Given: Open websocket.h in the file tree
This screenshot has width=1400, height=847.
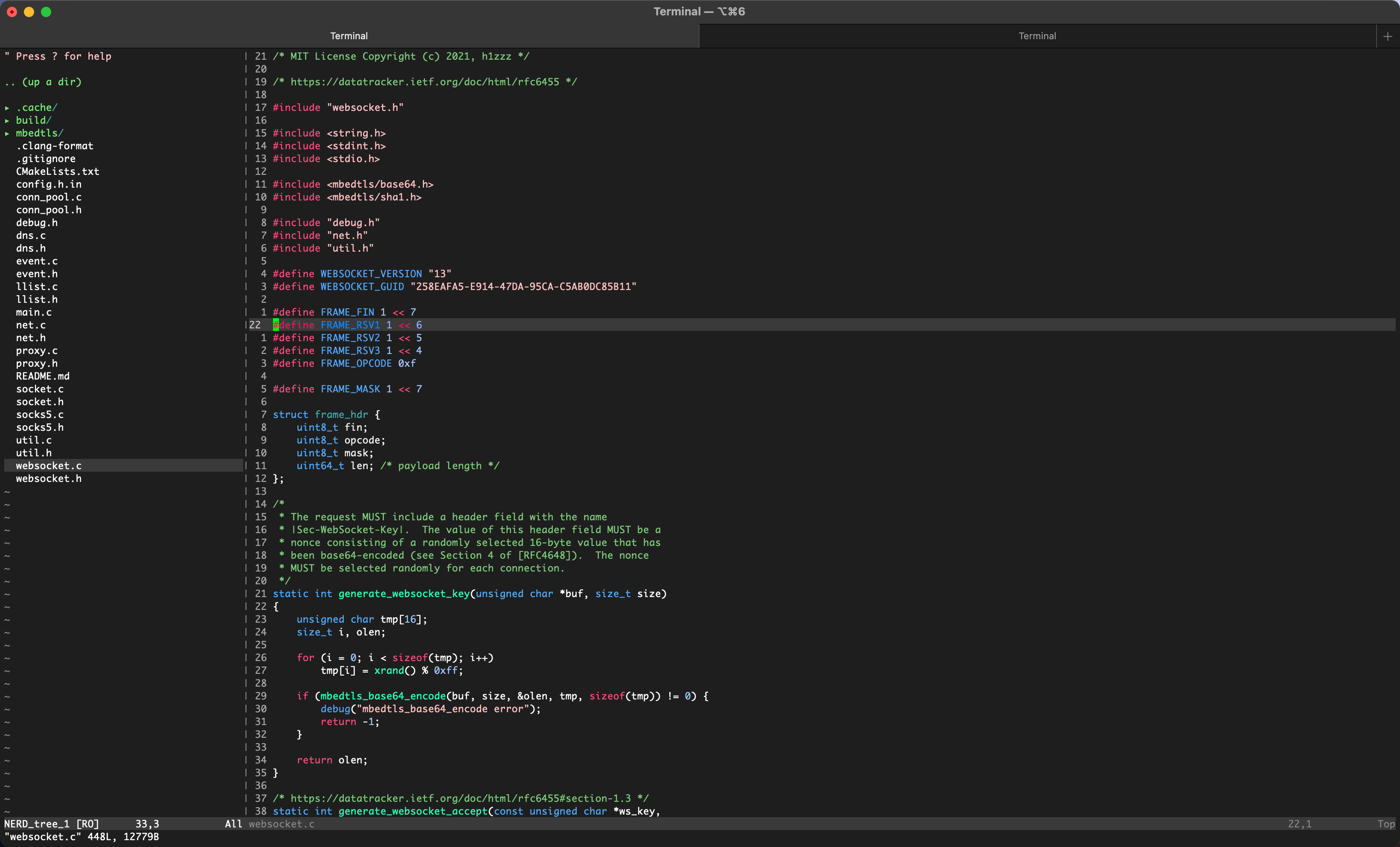Looking at the screenshot, I should pos(49,479).
